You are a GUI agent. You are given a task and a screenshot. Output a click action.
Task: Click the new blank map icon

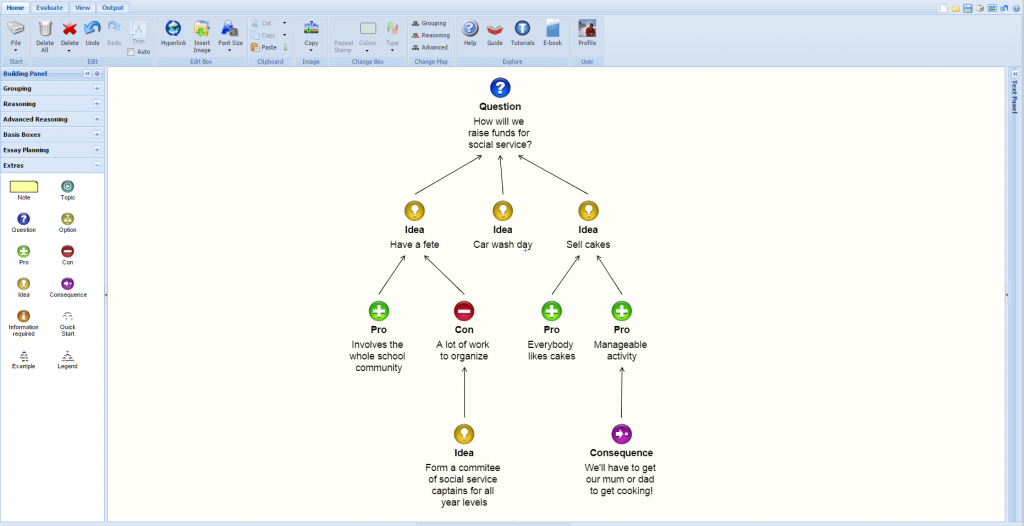[944, 8]
